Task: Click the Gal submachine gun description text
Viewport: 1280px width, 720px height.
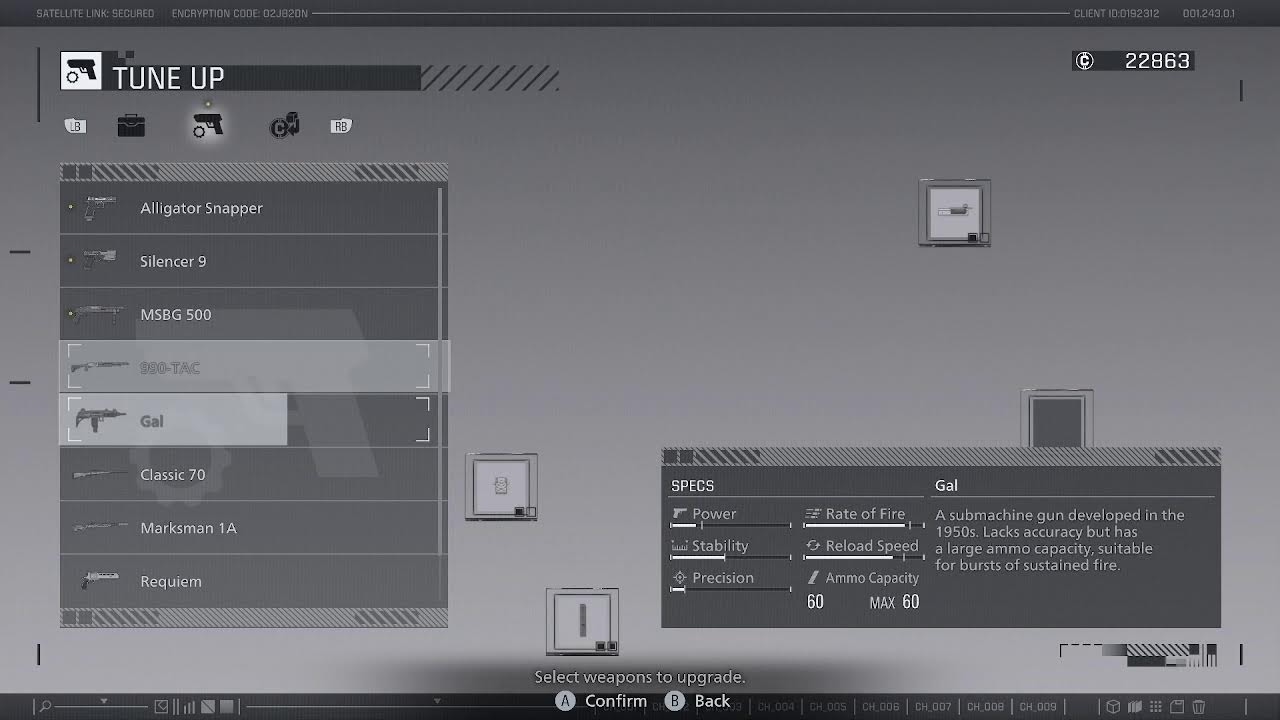Action: 1060,540
